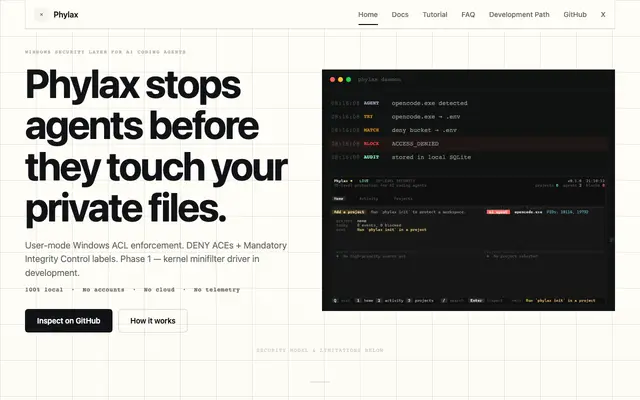The width and height of the screenshot is (640, 400).
Task: Click the red dot in terminal title bar
Action: point(332,80)
